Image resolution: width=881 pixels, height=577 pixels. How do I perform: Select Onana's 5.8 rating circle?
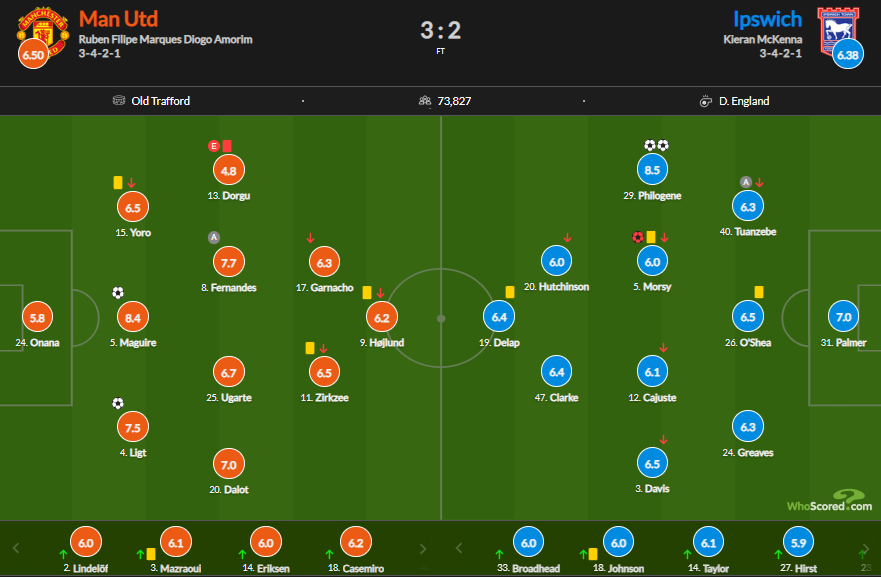tap(37, 317)
